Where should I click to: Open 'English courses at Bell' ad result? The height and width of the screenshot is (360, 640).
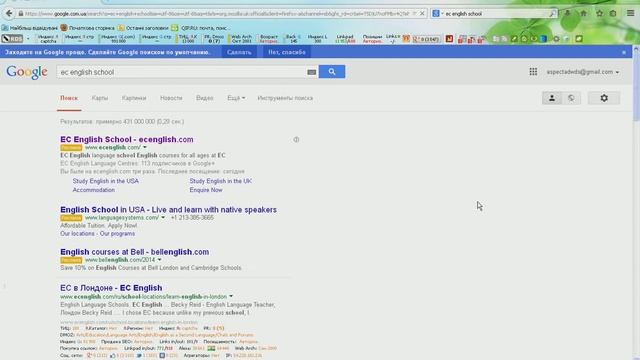[135, 252]
